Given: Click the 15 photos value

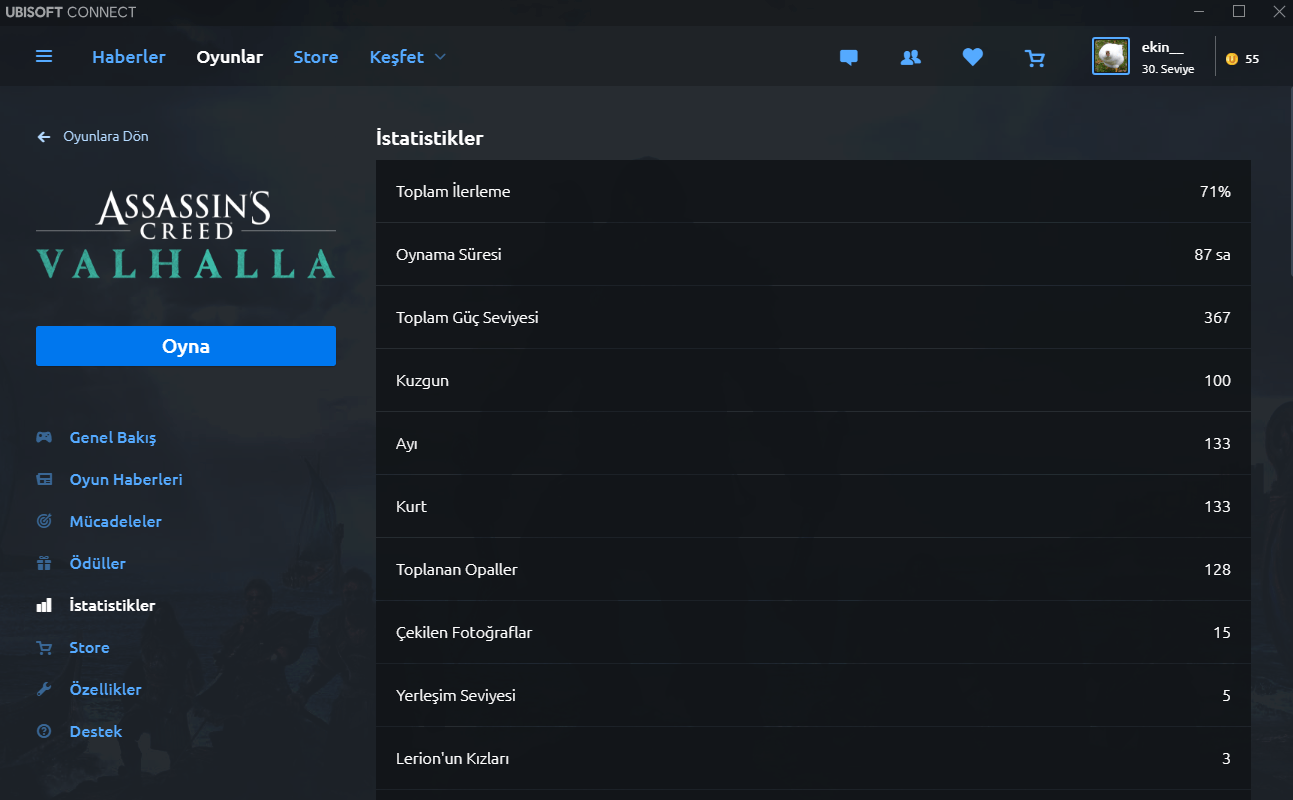Looking at the screenshot, I should [x=1222, y=633].
